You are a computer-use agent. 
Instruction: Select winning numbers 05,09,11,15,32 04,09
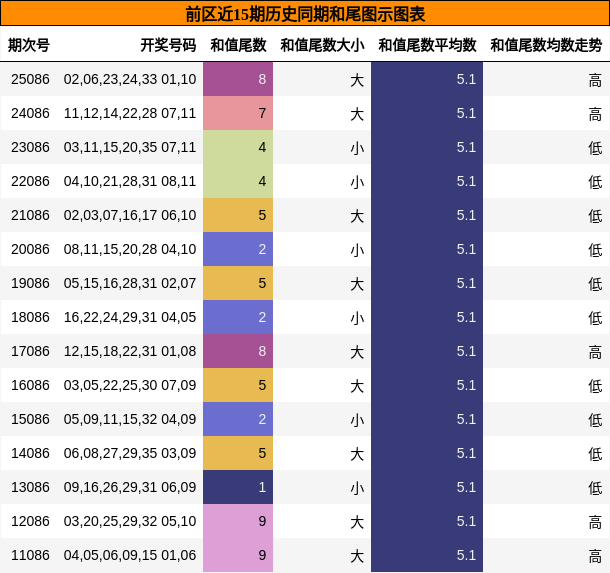tap(130, 419)
